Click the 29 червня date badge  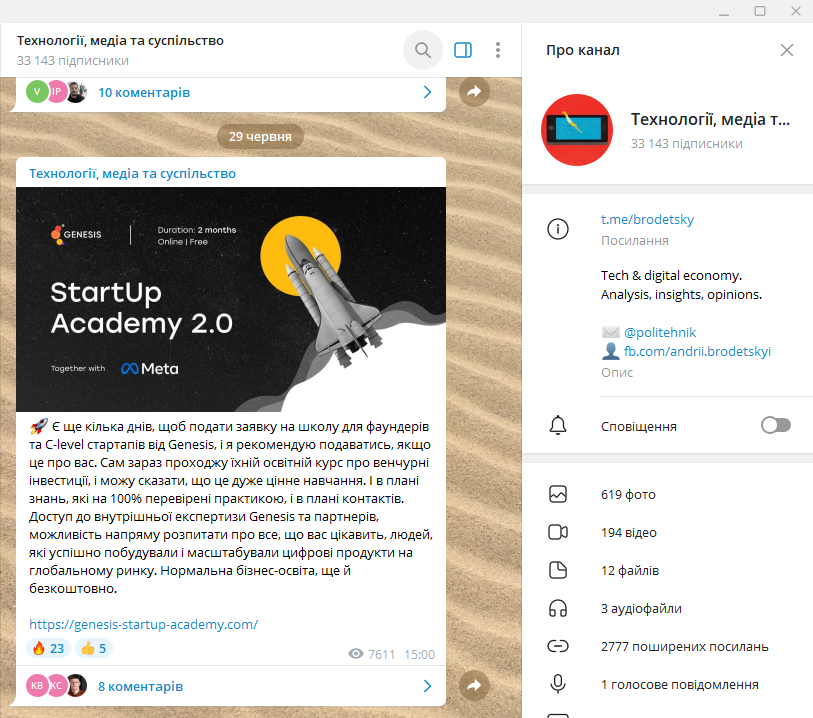(260, 136)
